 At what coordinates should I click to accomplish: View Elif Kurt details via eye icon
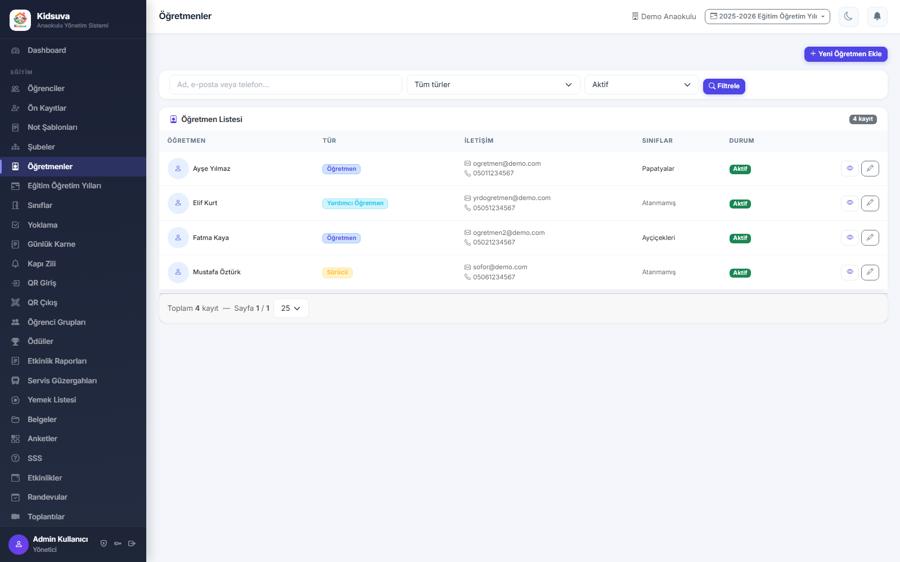click(849, 203)
